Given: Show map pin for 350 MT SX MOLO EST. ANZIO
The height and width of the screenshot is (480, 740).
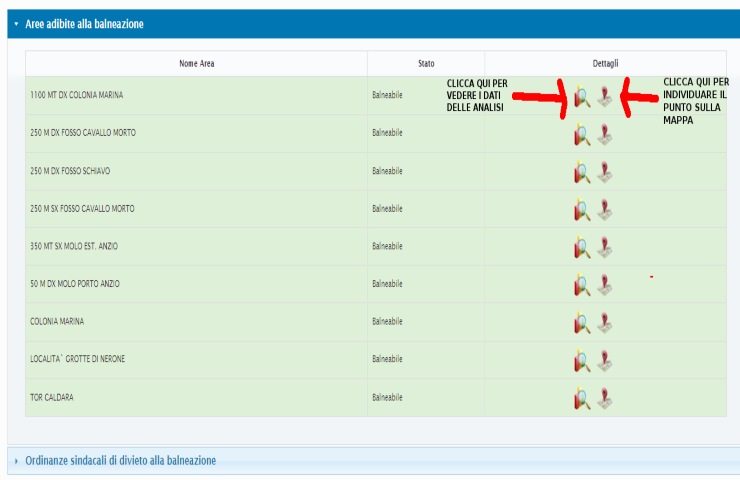Looking at the screenshot, I should pos(604,247).
